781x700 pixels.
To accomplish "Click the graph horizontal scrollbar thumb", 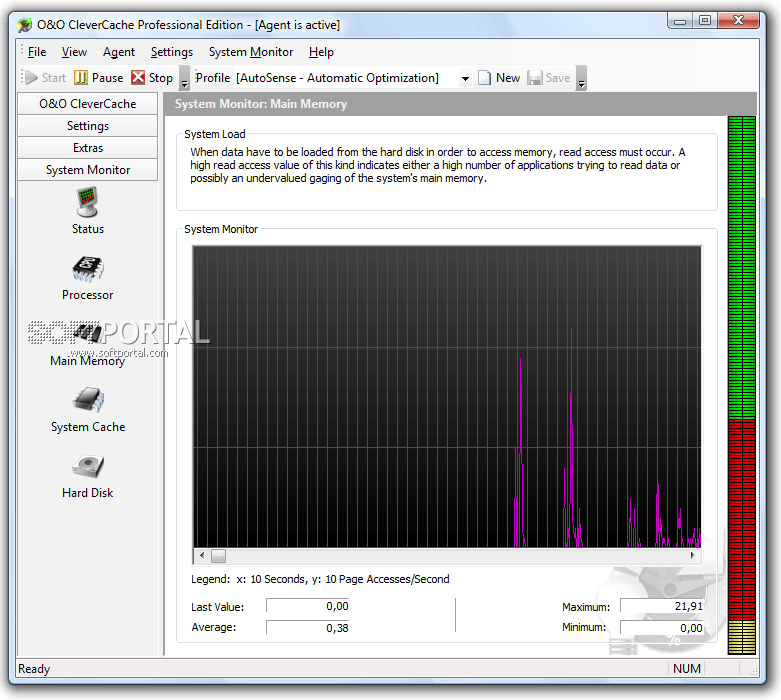I will click(218, 556).
